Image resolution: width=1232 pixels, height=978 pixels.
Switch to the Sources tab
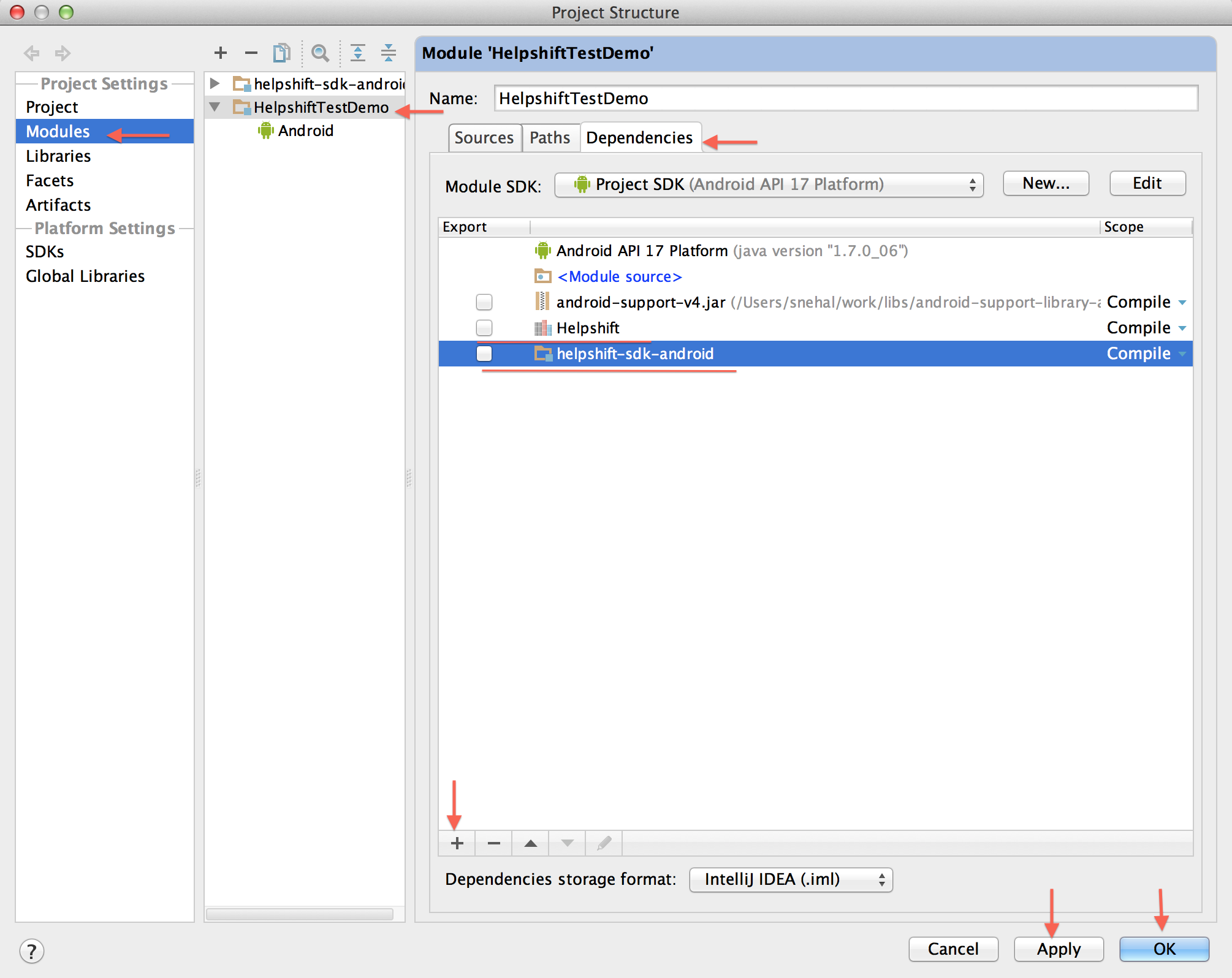coord(484,137)
